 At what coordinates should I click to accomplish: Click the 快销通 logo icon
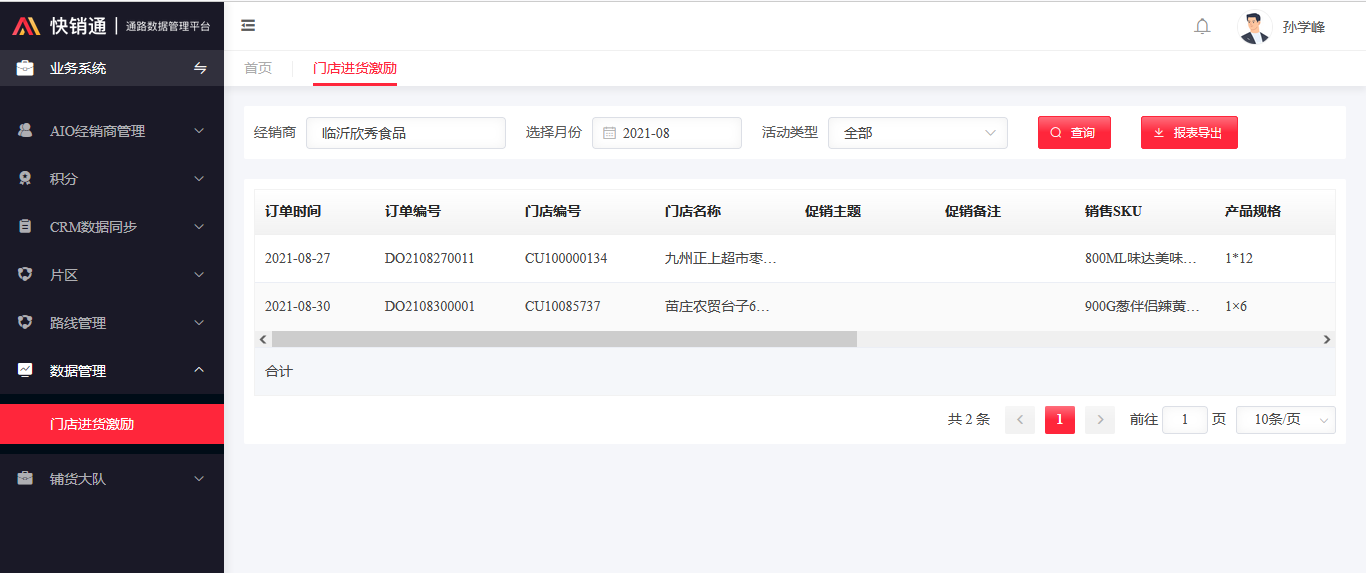tap(26, 26)
